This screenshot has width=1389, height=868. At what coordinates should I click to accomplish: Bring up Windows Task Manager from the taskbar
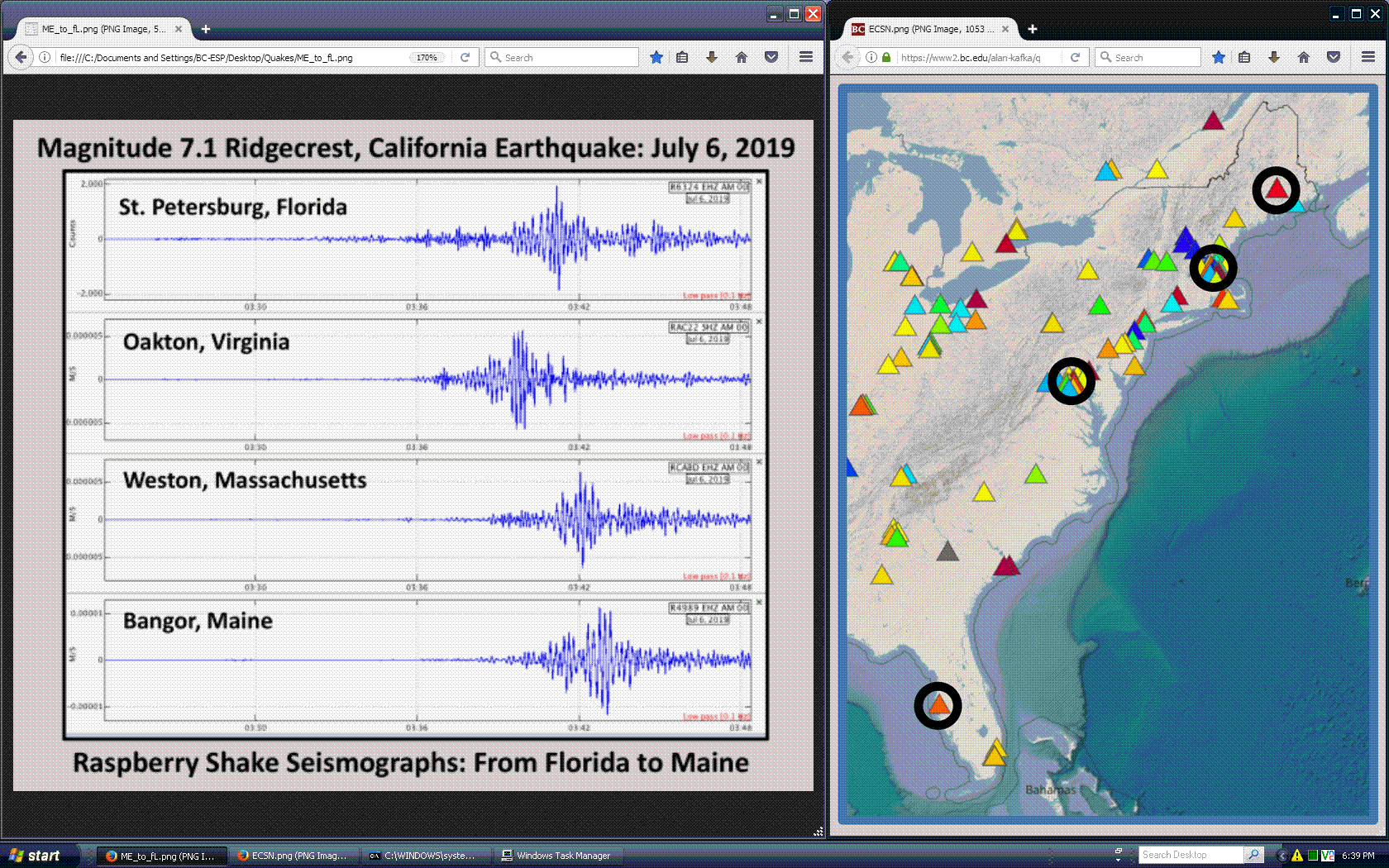[x=558, y=855]
